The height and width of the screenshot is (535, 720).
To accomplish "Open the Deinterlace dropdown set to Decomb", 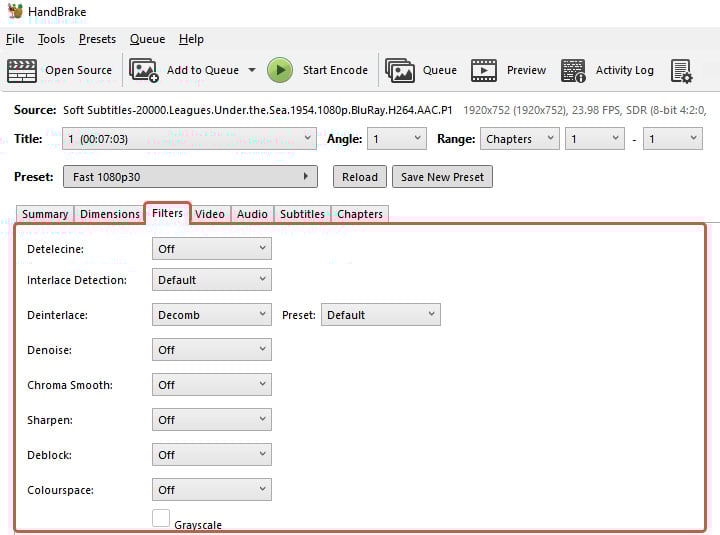I will point(212,315).
